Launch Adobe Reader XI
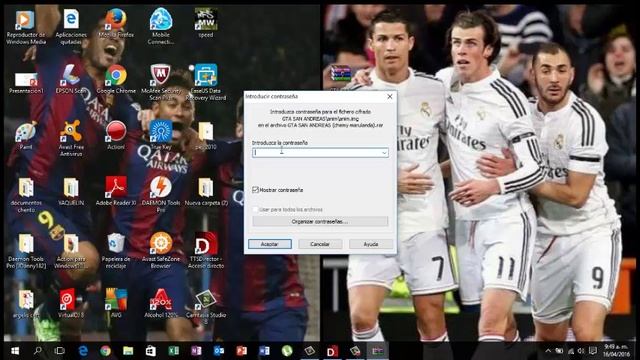The width and height of the screenshot is (640, 360). coord(116,191)
